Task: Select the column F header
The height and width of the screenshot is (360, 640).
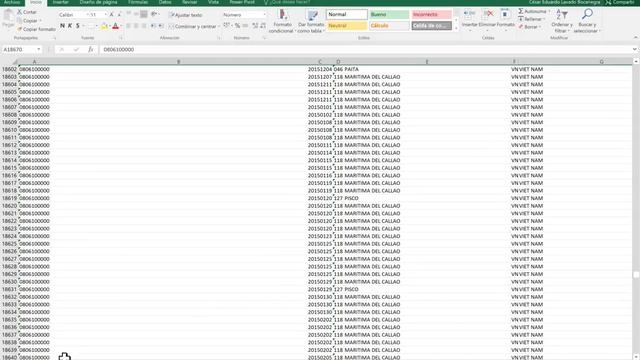Action: (514, 62)
